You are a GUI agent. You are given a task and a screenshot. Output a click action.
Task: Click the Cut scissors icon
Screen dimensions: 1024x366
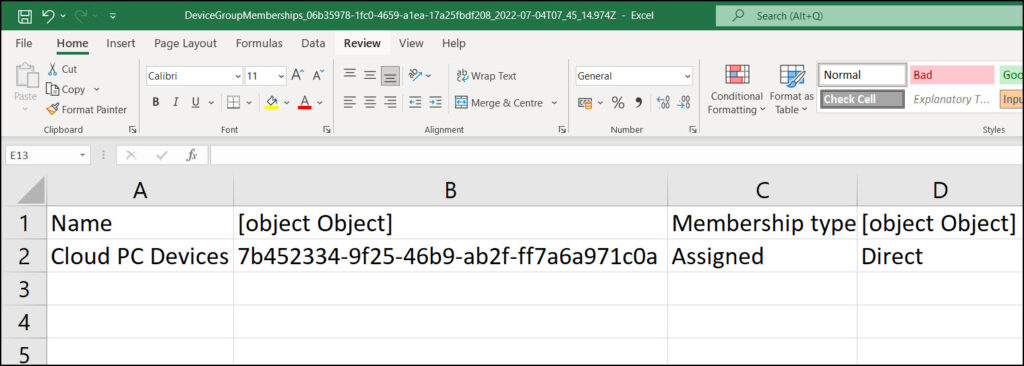(x=53, y=69)
